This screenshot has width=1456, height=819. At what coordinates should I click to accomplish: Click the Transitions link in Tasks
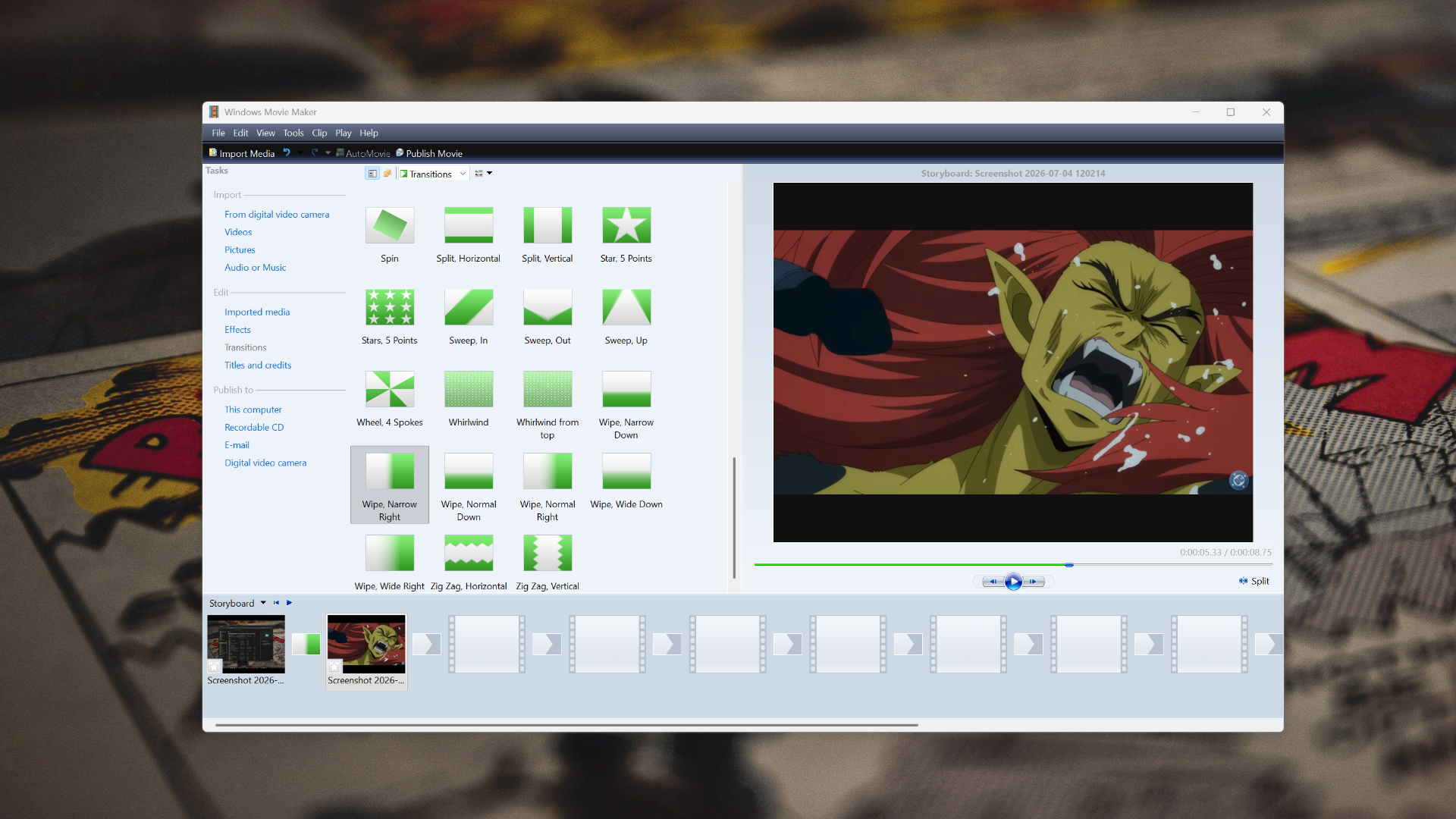point(245,347)
